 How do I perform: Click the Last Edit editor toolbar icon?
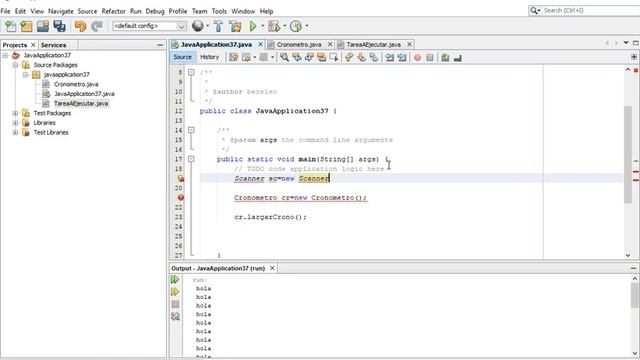click(x=233, y=58)
